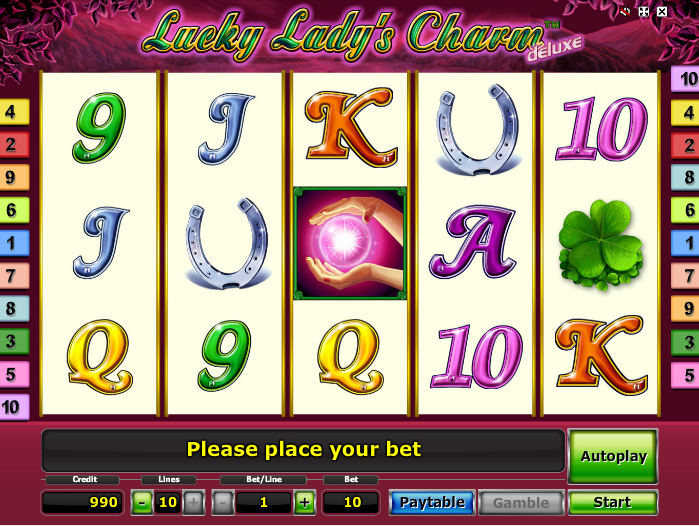Toggle the sound mute icon
Image resolution: width=699 pixels, height=526 pixels.
(626, 12)
